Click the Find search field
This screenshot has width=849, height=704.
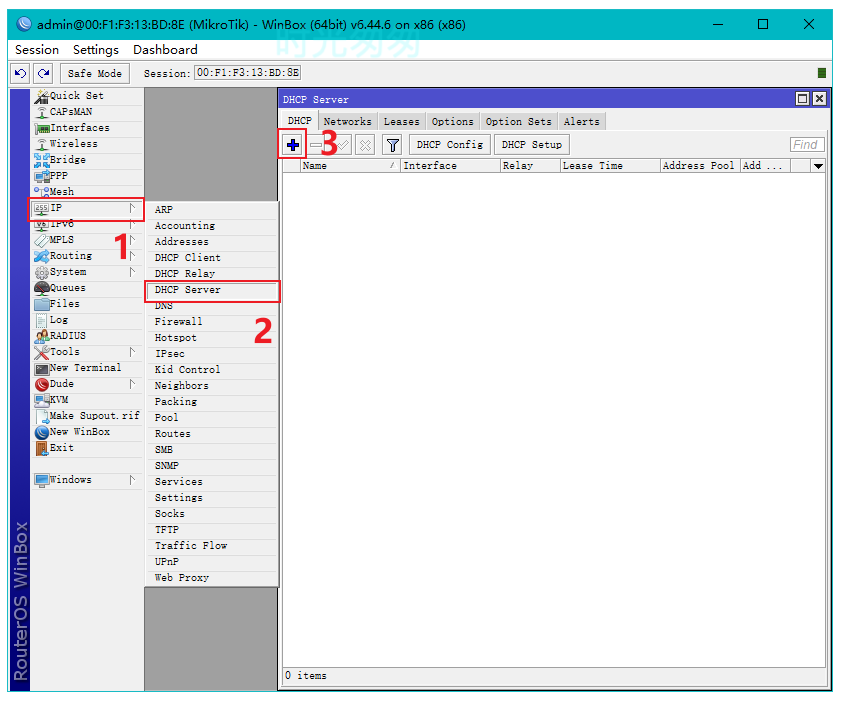click(x=807, y=145)
